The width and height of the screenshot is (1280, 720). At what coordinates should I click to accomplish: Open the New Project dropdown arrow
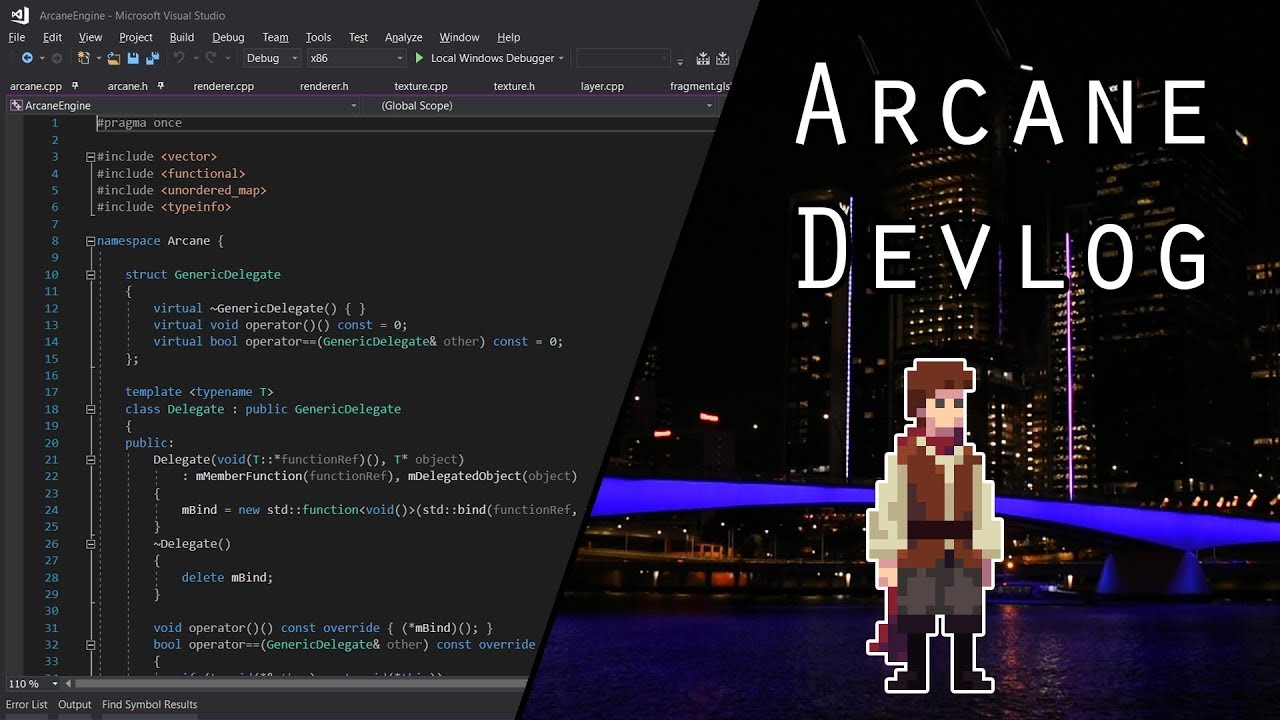(x=97, y=59)
